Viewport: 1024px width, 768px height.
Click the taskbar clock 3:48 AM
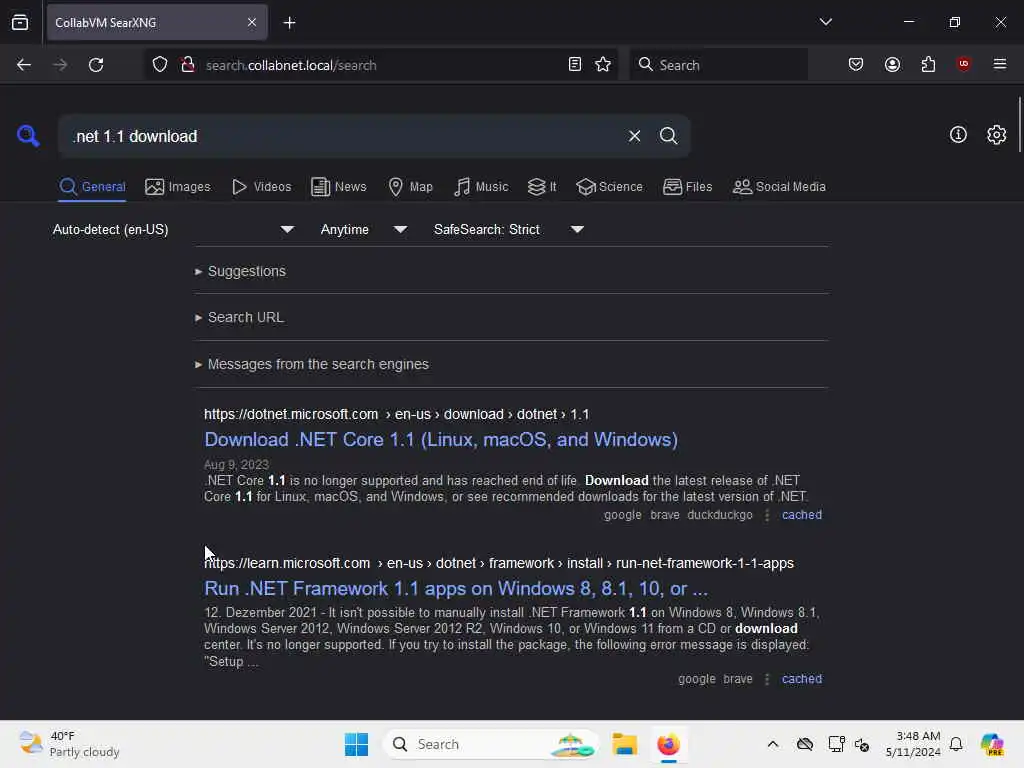click(x=912, y=744)
